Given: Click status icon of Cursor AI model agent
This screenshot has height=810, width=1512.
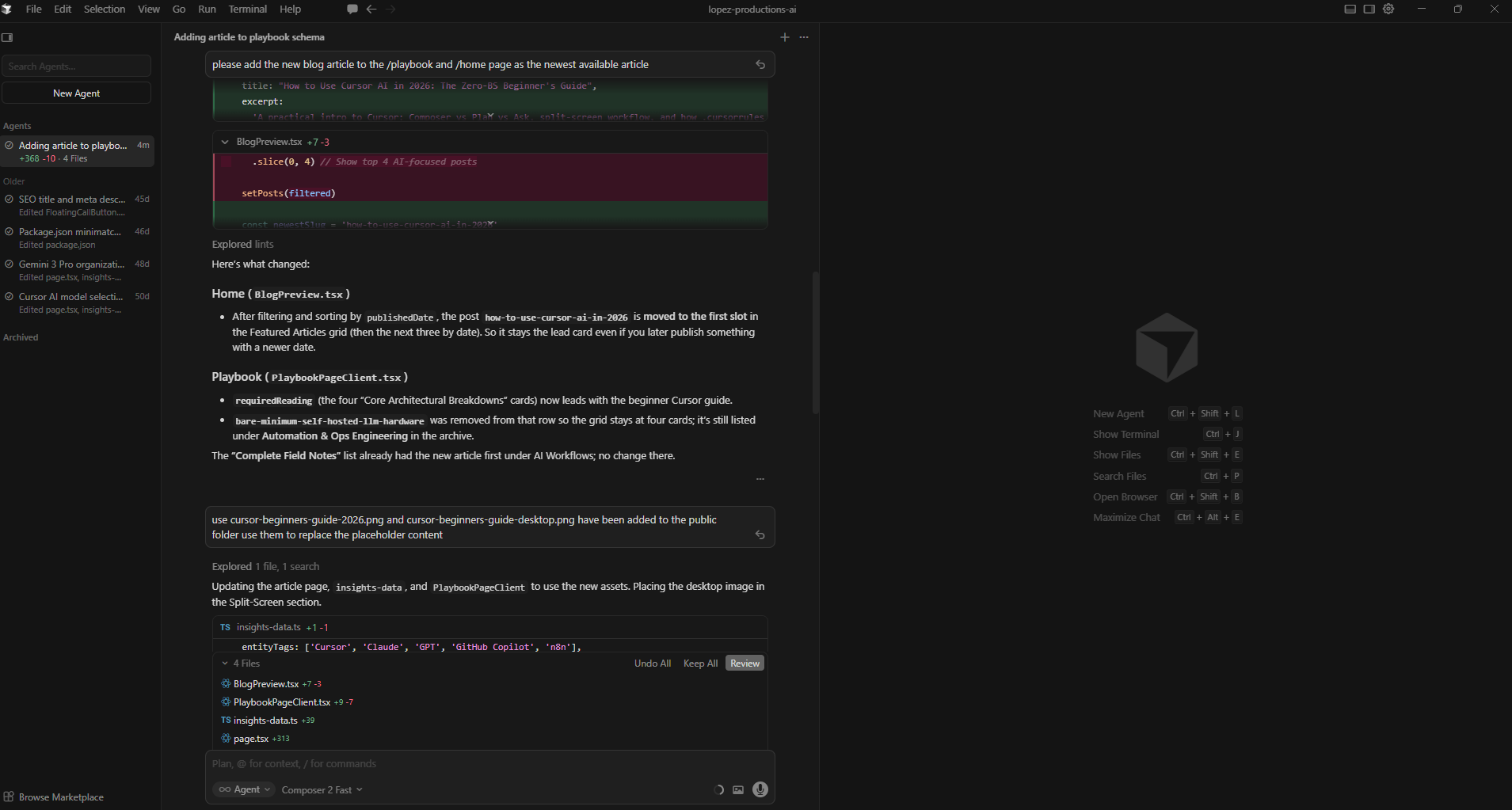Looking at the screenshot, I should tap(9, 297).
